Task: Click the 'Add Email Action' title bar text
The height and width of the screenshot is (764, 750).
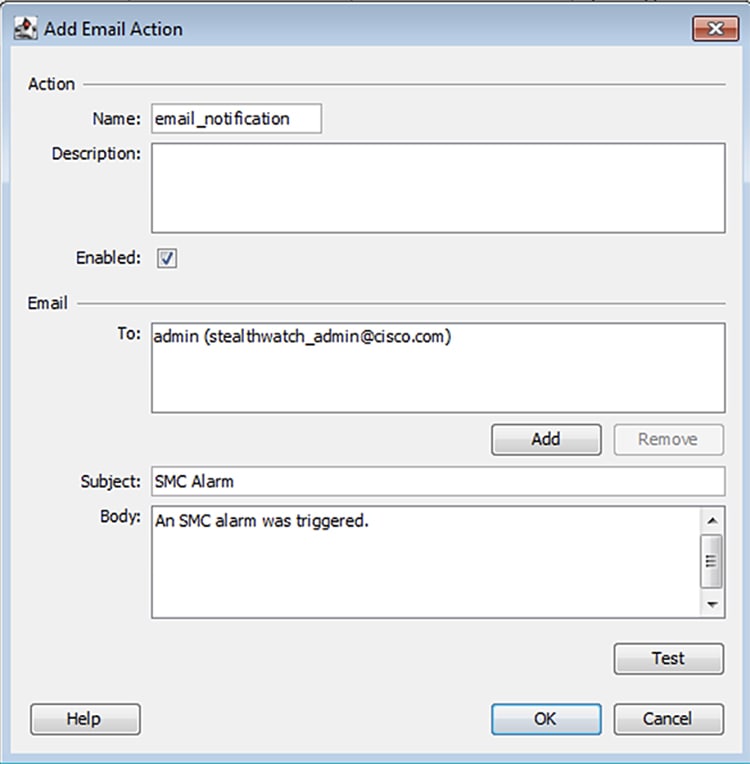Action: click(114, 29)
